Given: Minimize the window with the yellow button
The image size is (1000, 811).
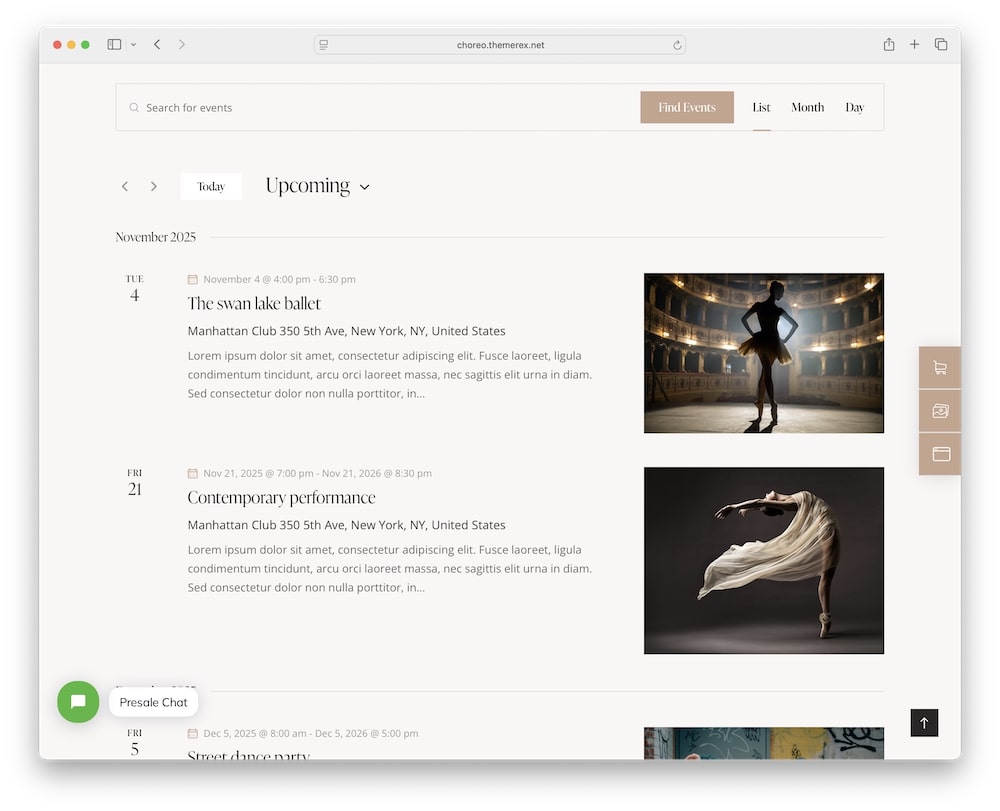Looking at the screenshot, I should (71, 45).
